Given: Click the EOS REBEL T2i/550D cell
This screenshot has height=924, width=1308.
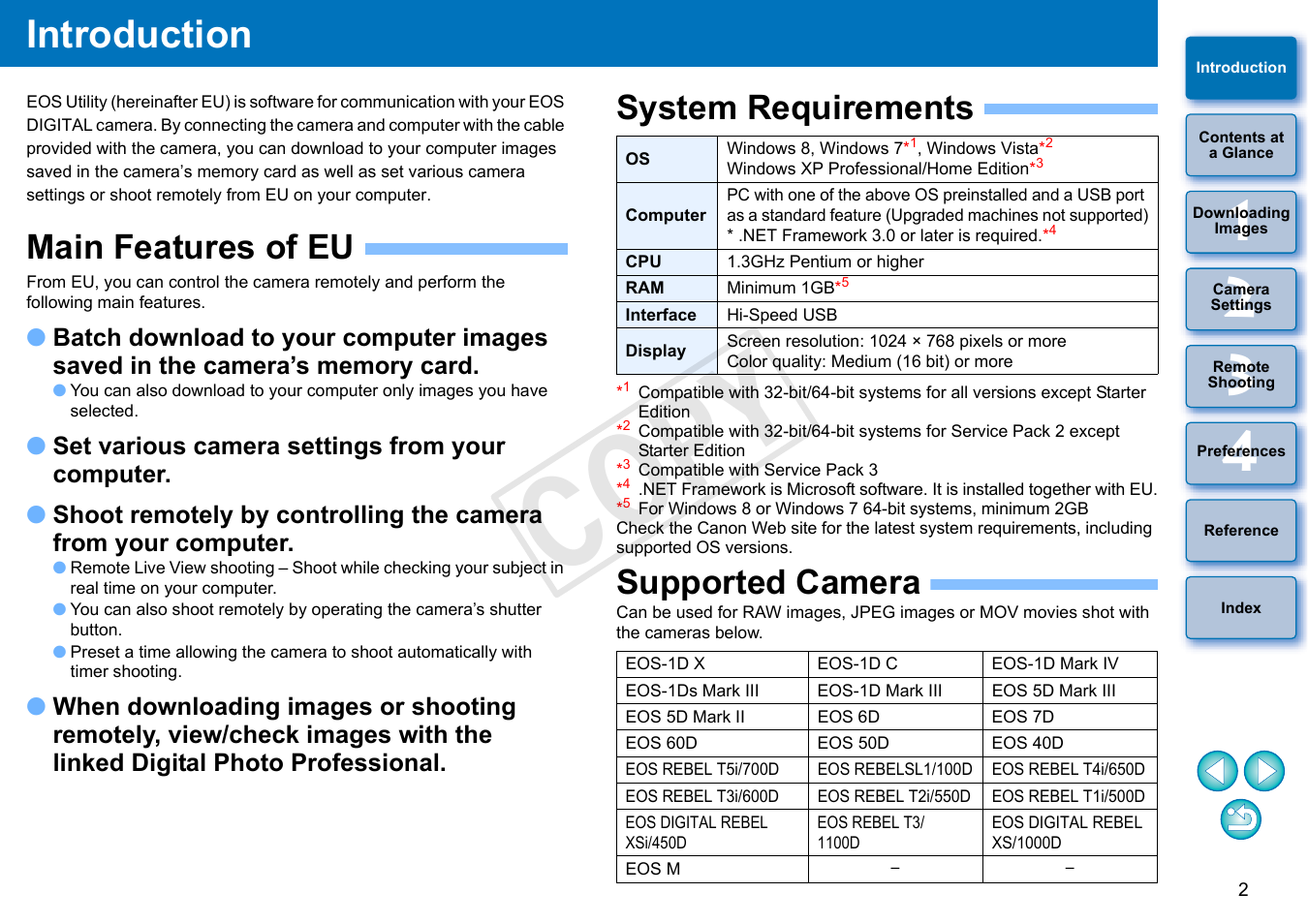Looking at the screenshot, I should [x=895, y=796].
